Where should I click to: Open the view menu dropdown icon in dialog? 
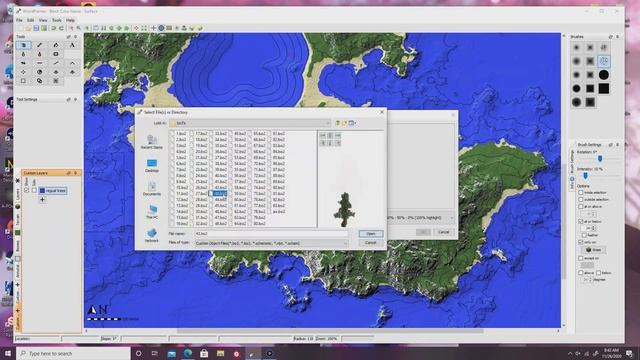(x=352, y=123)
